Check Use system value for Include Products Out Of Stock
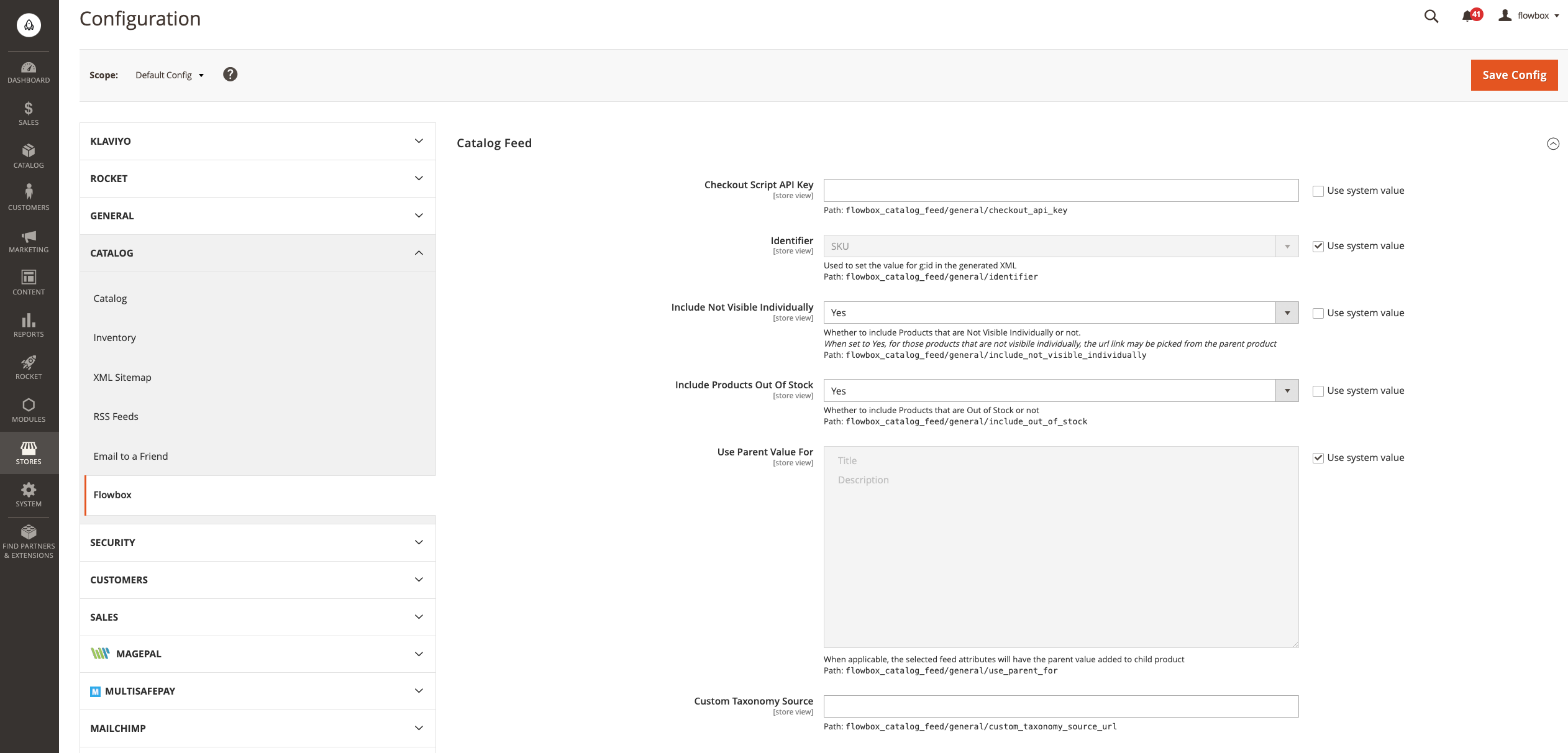Viewport: 1568px width, 753px height. 1318,391
